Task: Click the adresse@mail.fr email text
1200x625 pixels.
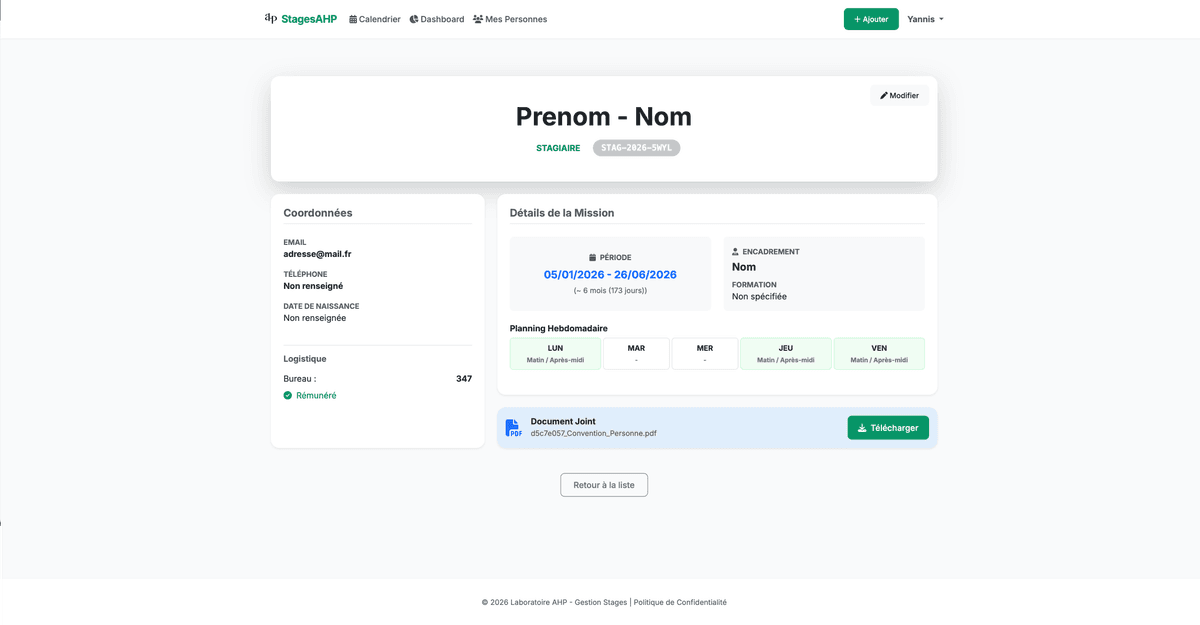Action: pos(317,254)
